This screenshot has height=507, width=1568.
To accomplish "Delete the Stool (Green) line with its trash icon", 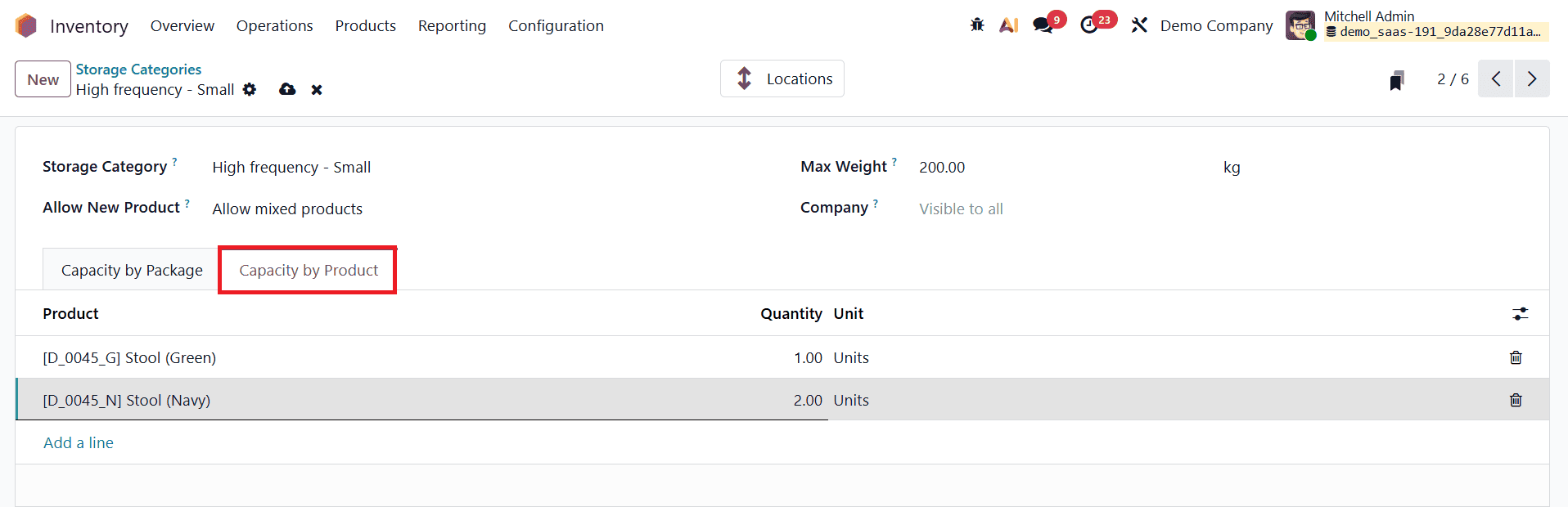I will click(x=1516, y=357).
